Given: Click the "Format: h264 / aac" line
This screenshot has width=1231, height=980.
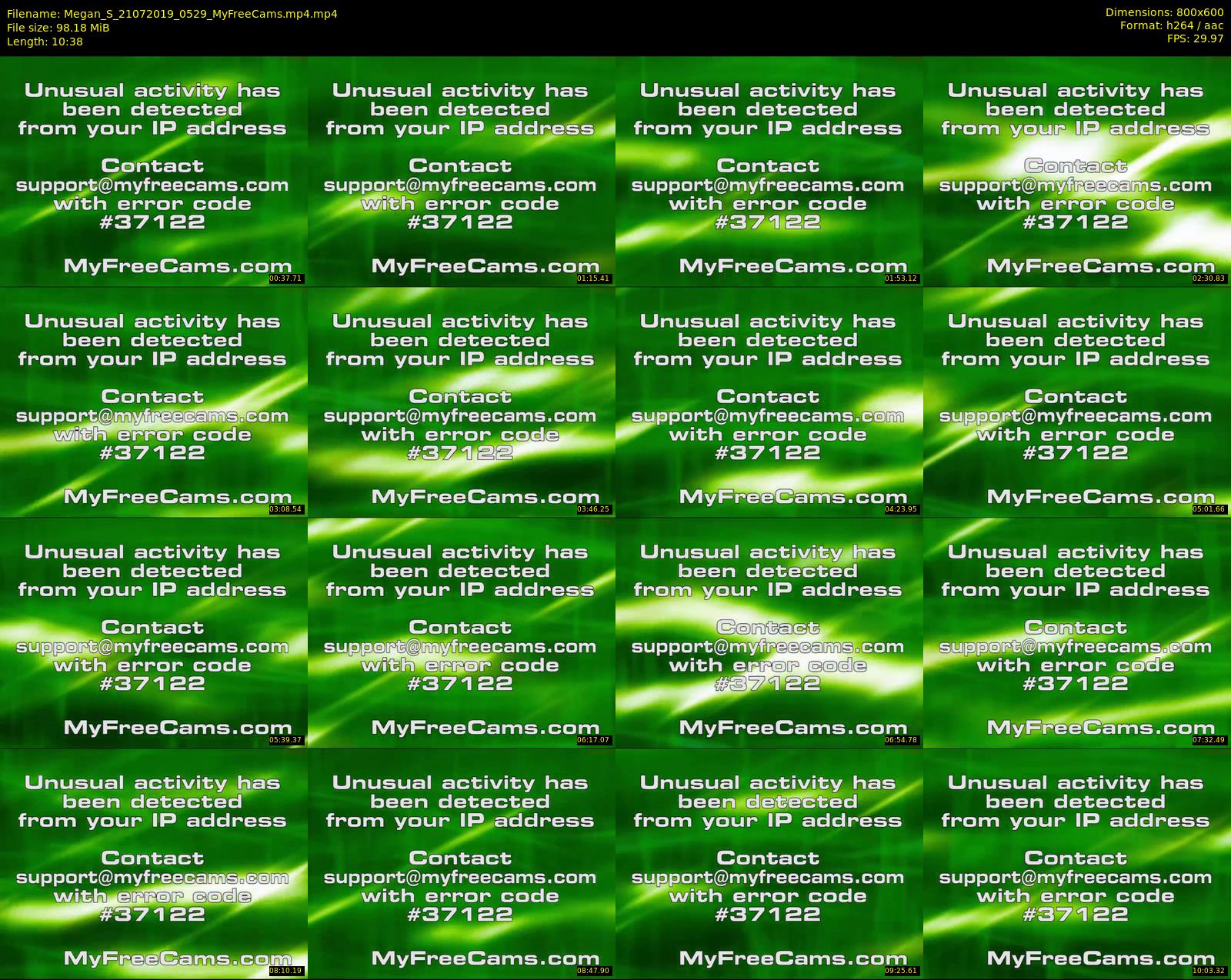Looking at the screenshot, I should click(x=1172, y=25).
